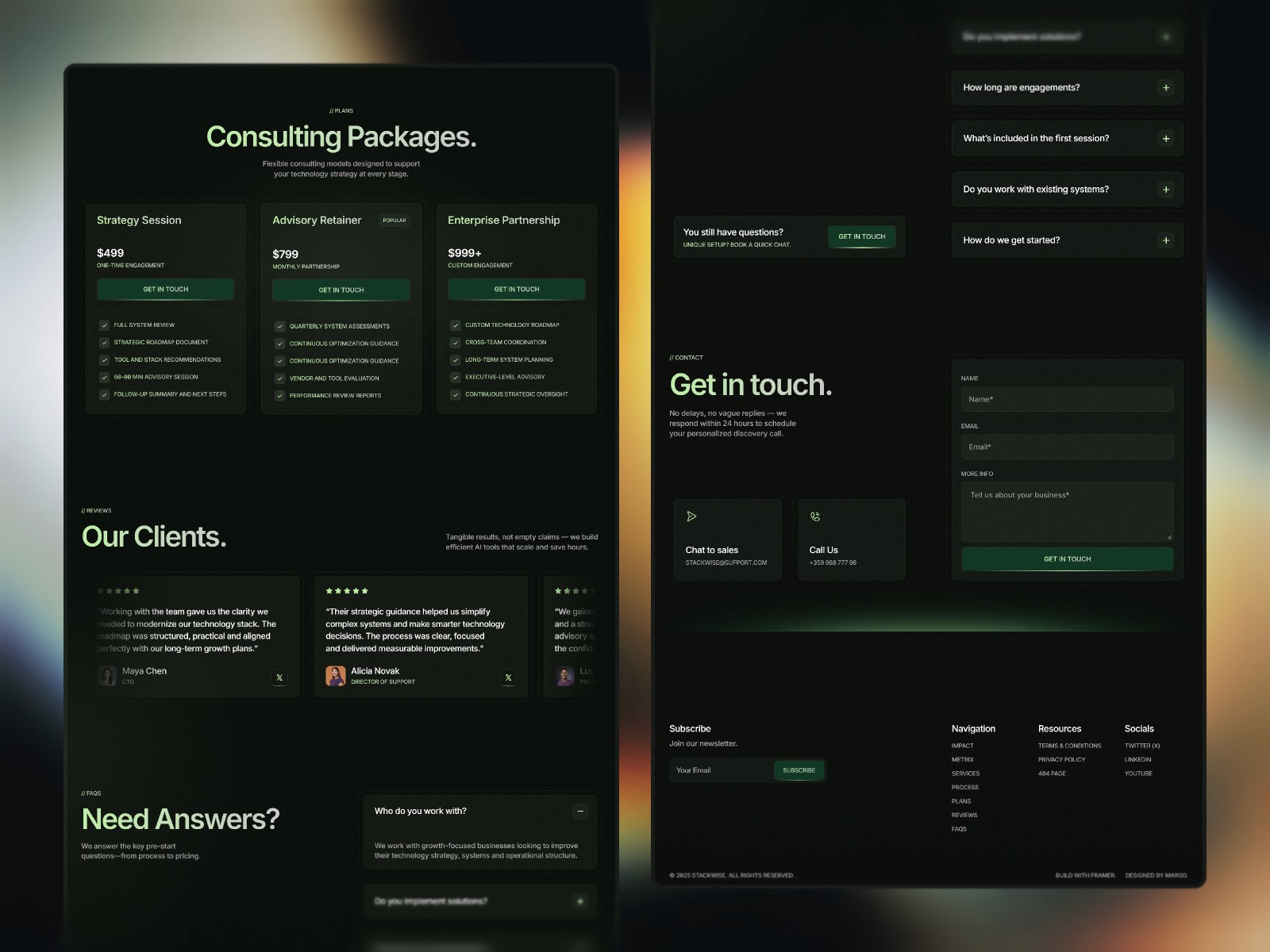
Task: Open Services in footer navigation
Action: coord(966,773)
